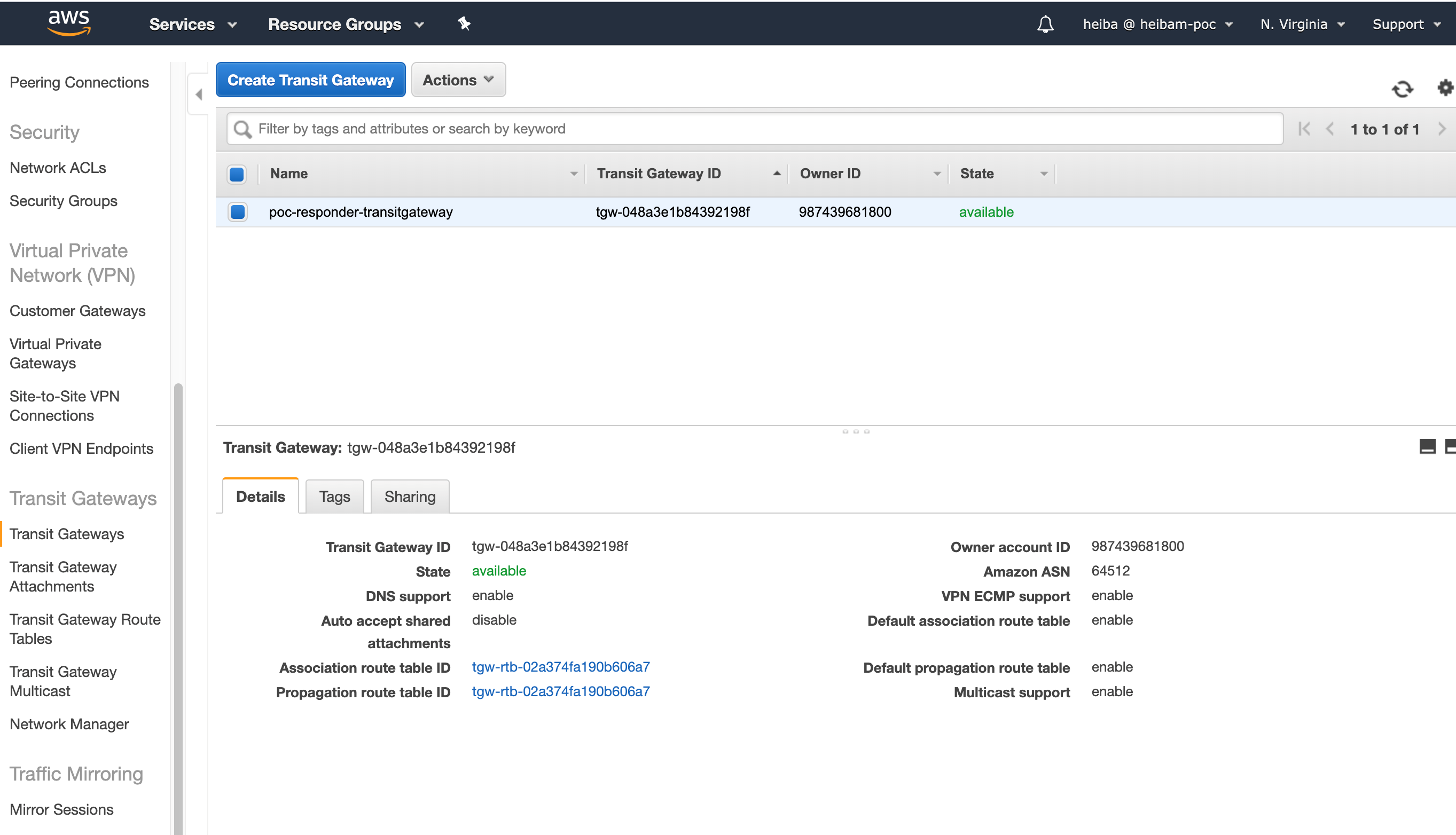Refresh the transit gateway list

[1402, 89]
